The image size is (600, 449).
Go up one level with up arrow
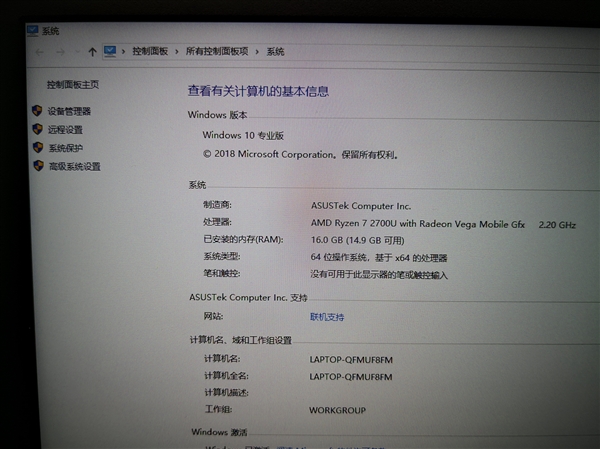click(x=92, y=52)
